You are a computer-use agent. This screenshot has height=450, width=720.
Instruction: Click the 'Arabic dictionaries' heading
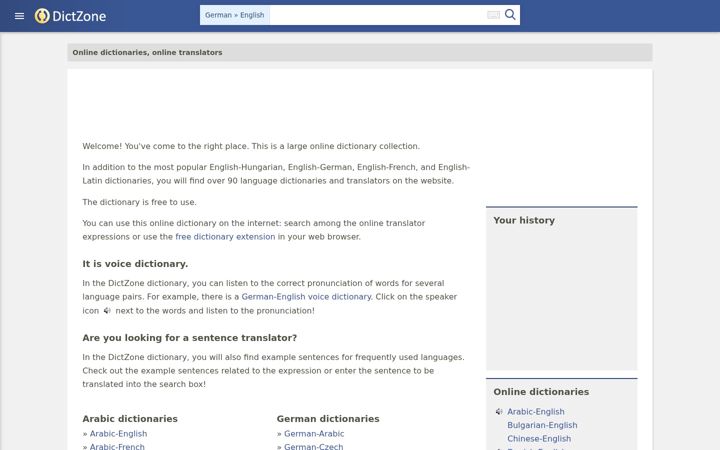click(x=130, y=419)
